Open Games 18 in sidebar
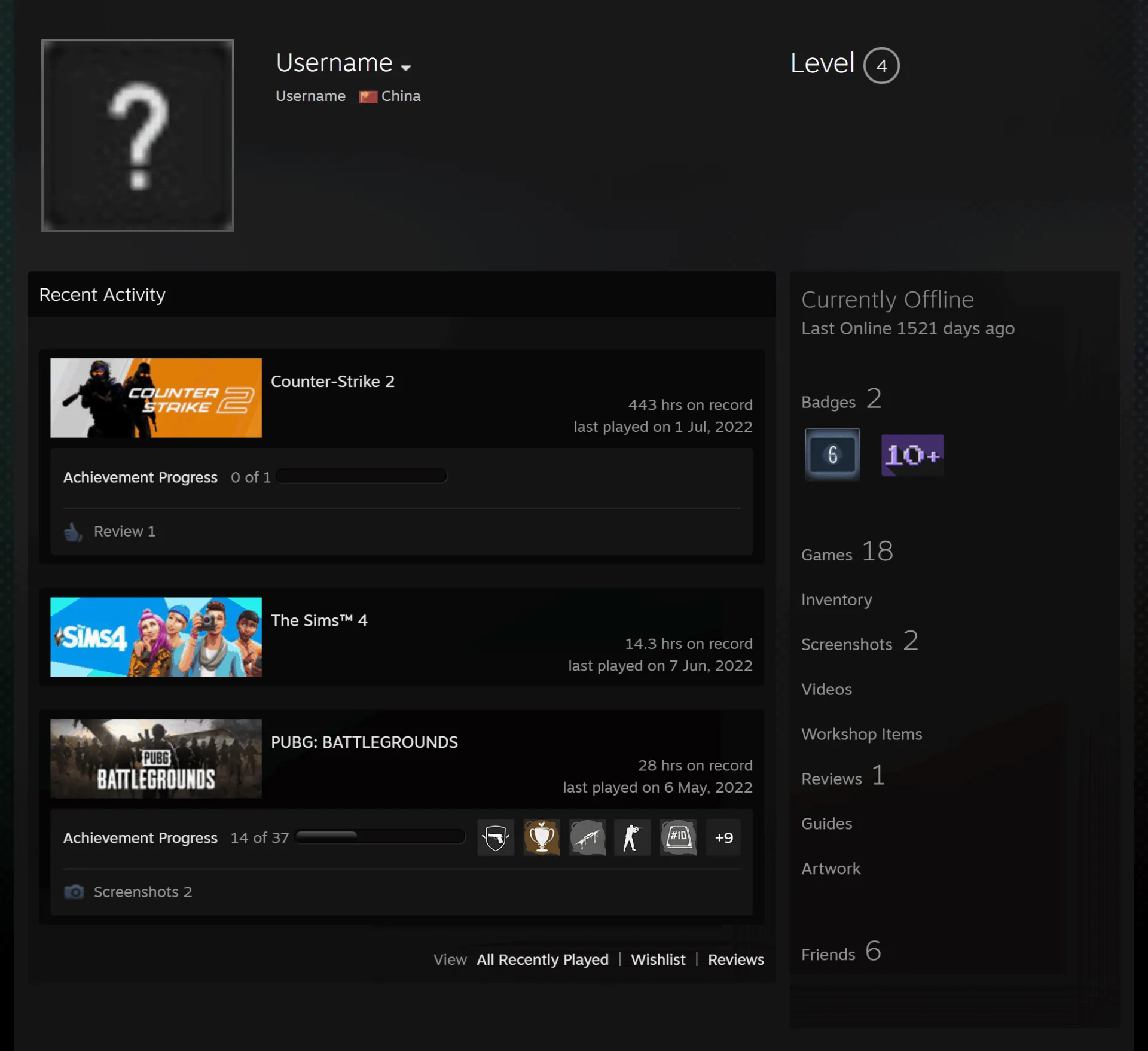The height and width of the screenshot is (1051, 1148). (847, 552)
